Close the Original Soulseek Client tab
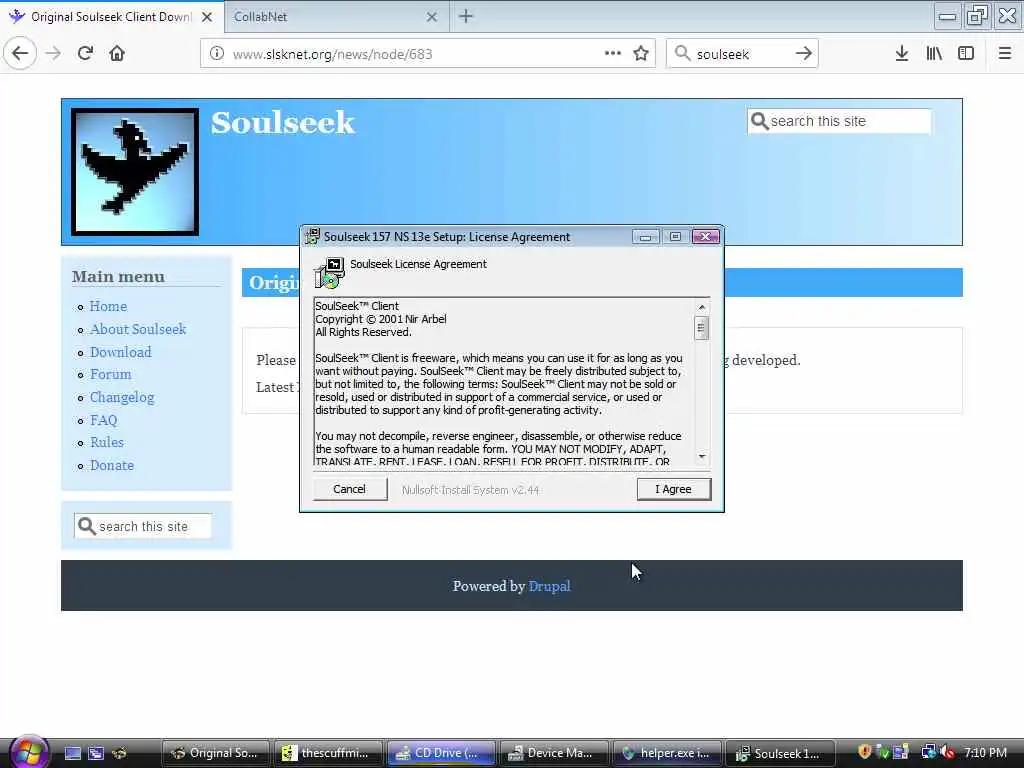 pyautogui.click(x=207, y=17)
